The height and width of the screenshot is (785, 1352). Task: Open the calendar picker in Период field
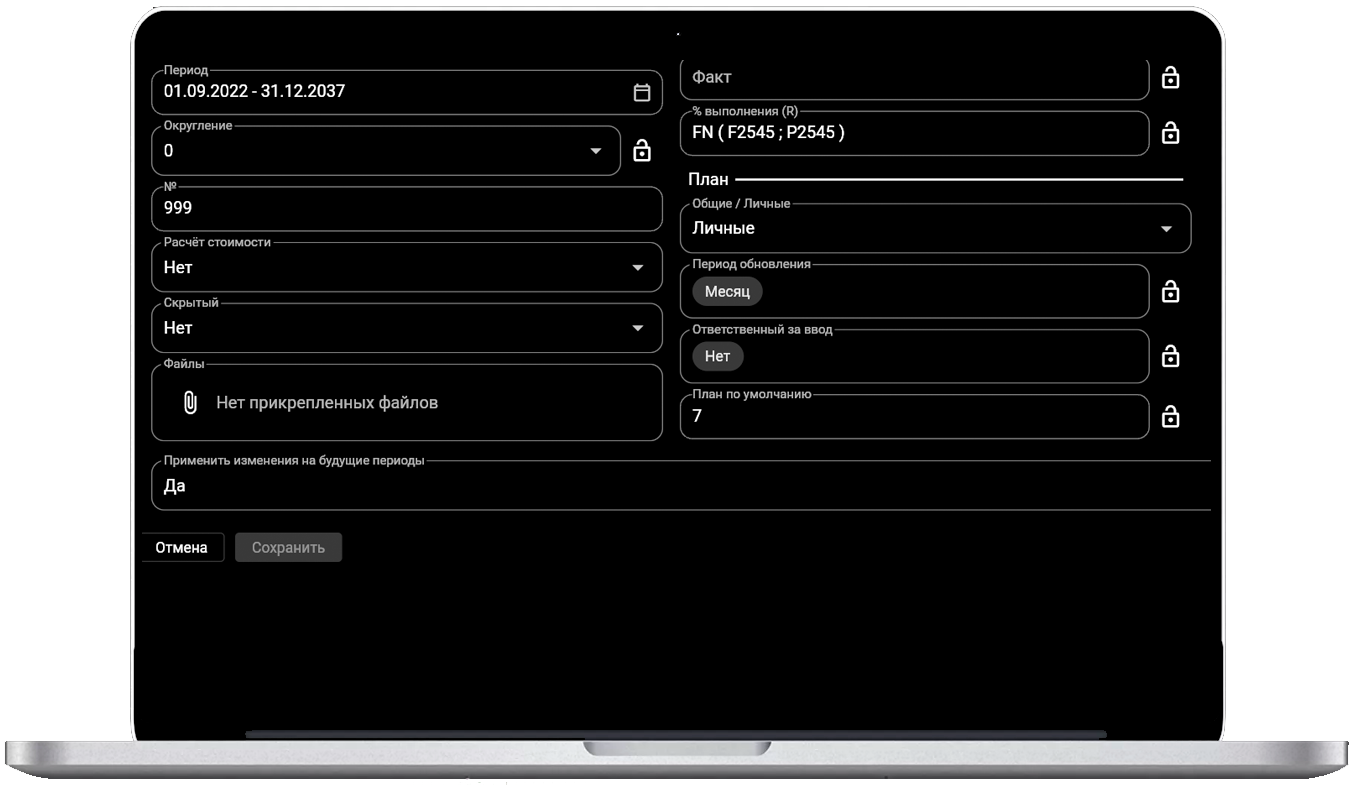tap(642, 92)
